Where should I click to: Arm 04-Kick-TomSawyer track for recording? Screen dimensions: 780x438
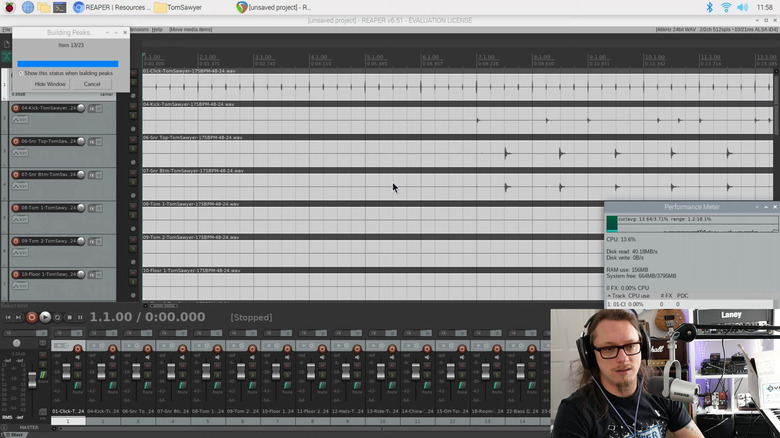[x=16, y=108]
